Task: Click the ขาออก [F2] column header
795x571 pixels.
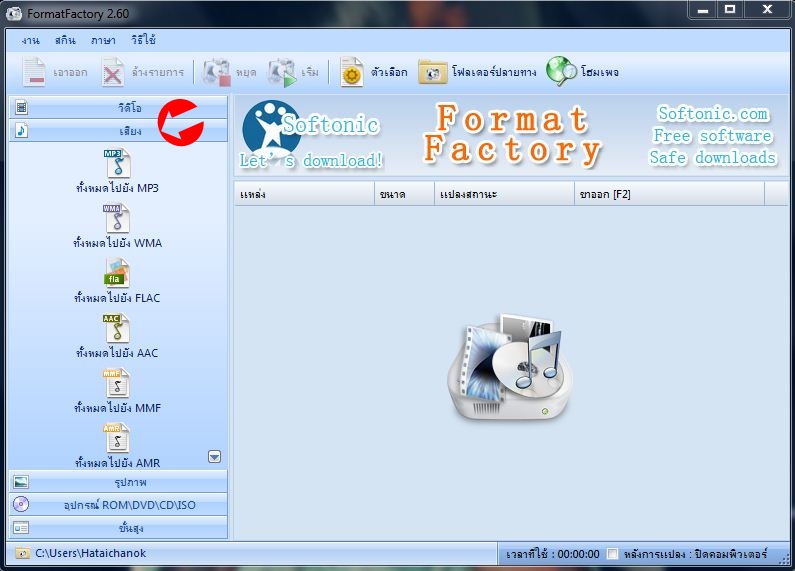Action: tap(669, 194)
